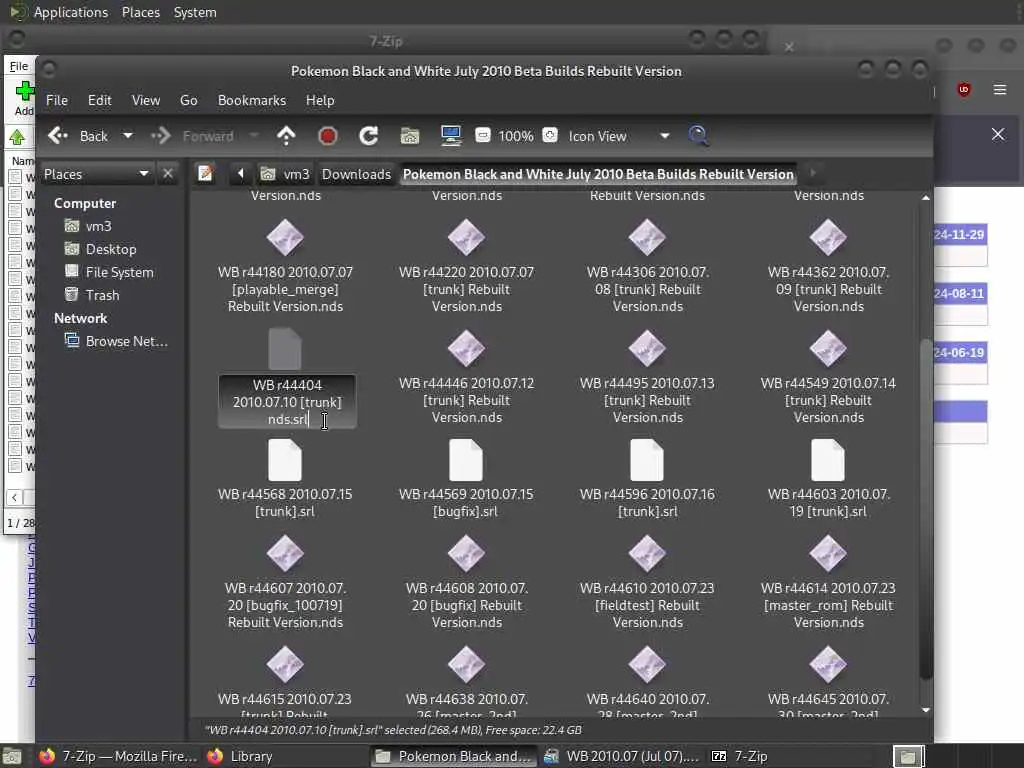The image size is (1024, 768).
Task: Open the Back history dropdown arrow
Action: point(128,136)
